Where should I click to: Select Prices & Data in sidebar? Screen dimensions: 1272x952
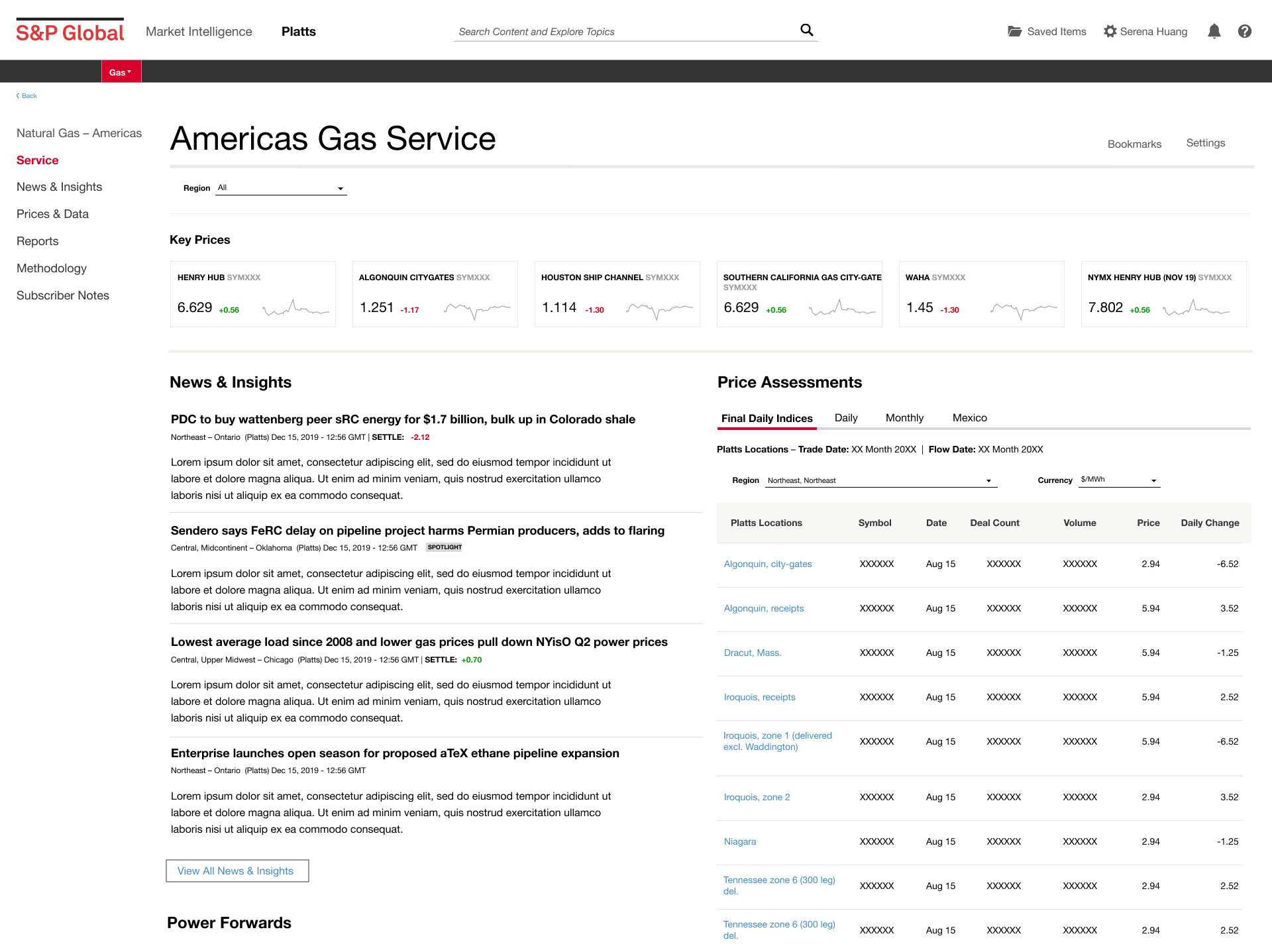52,214
